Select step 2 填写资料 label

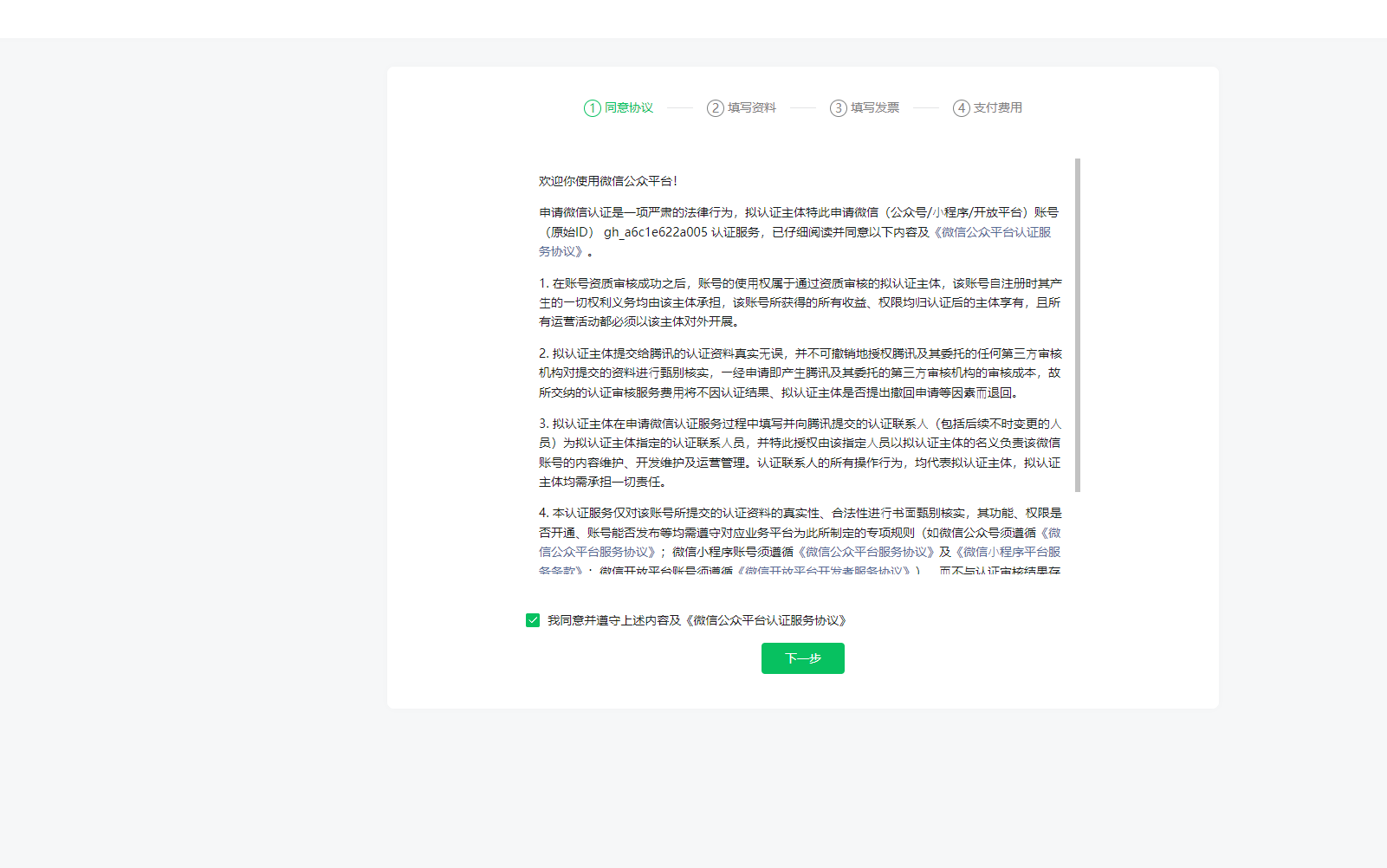(x=752, y=107)
